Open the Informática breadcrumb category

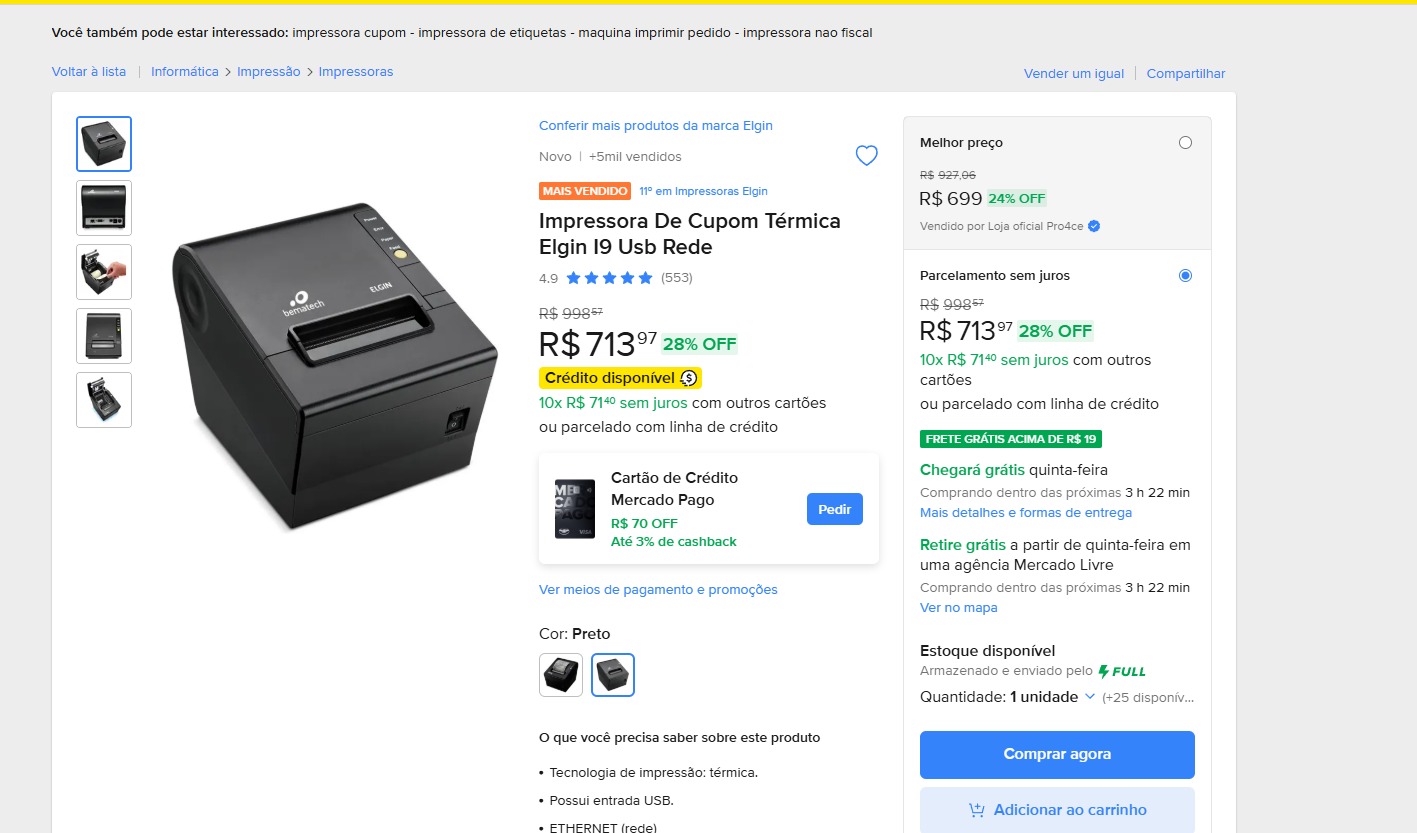pyautogui.click(x=185, y=72)
